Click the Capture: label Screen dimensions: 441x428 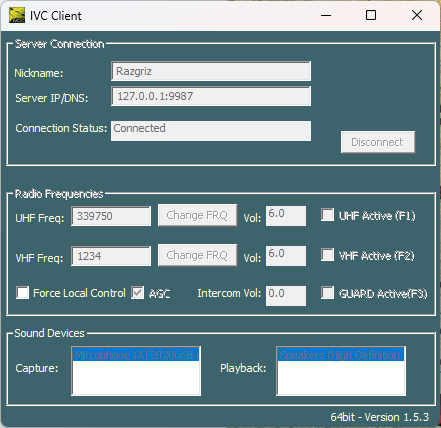click(37, 368)
